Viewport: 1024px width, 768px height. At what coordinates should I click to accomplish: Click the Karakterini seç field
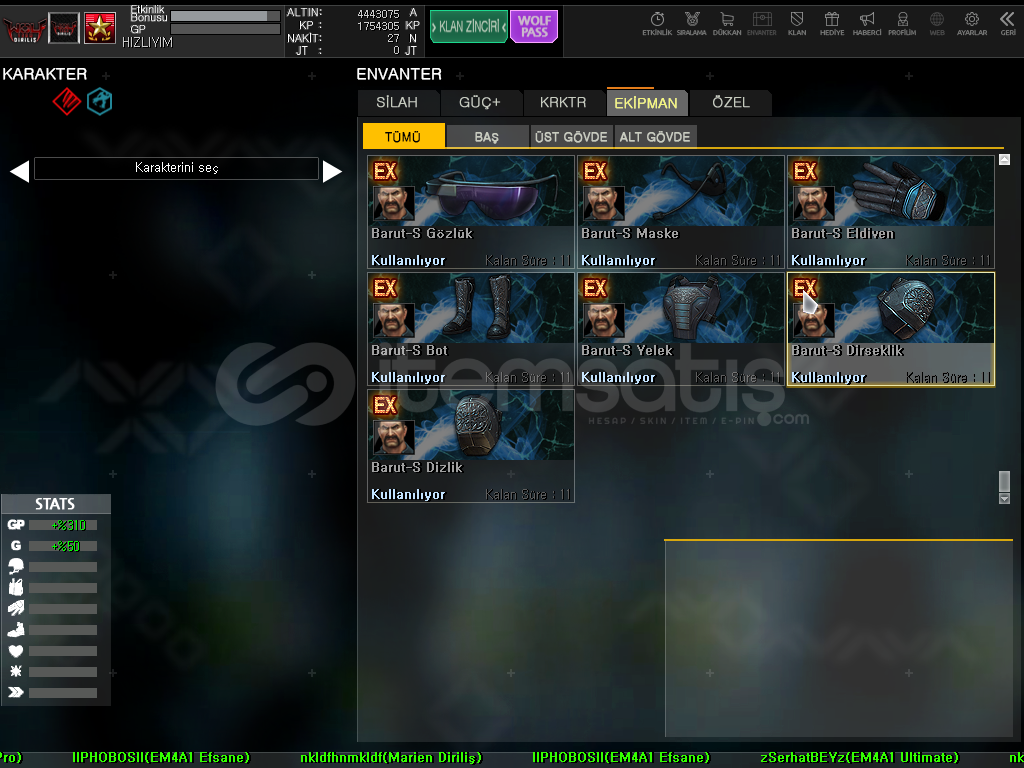(x=176, y=168)
